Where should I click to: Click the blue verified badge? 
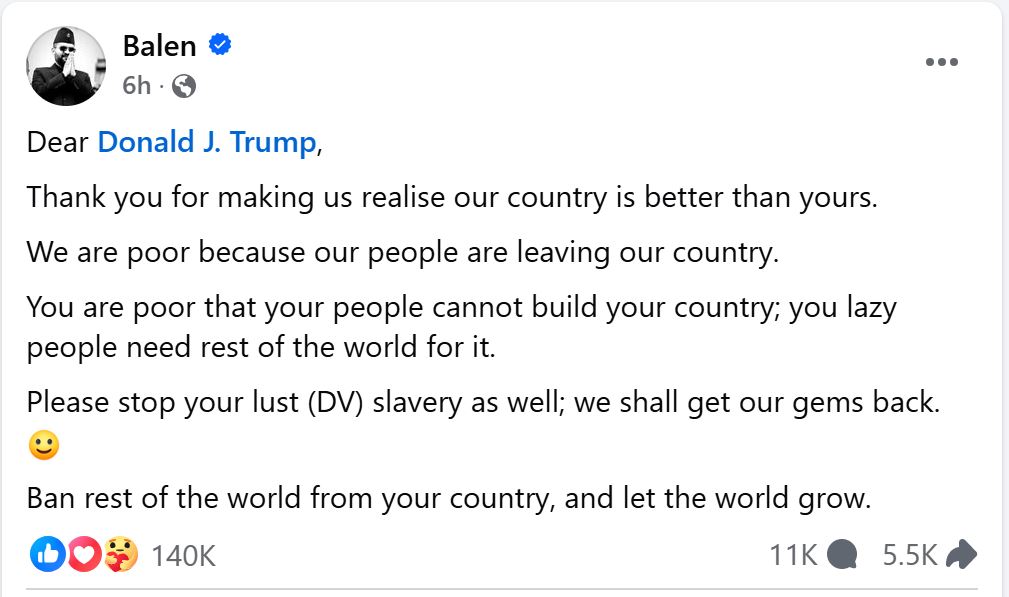tap(220, 45)
